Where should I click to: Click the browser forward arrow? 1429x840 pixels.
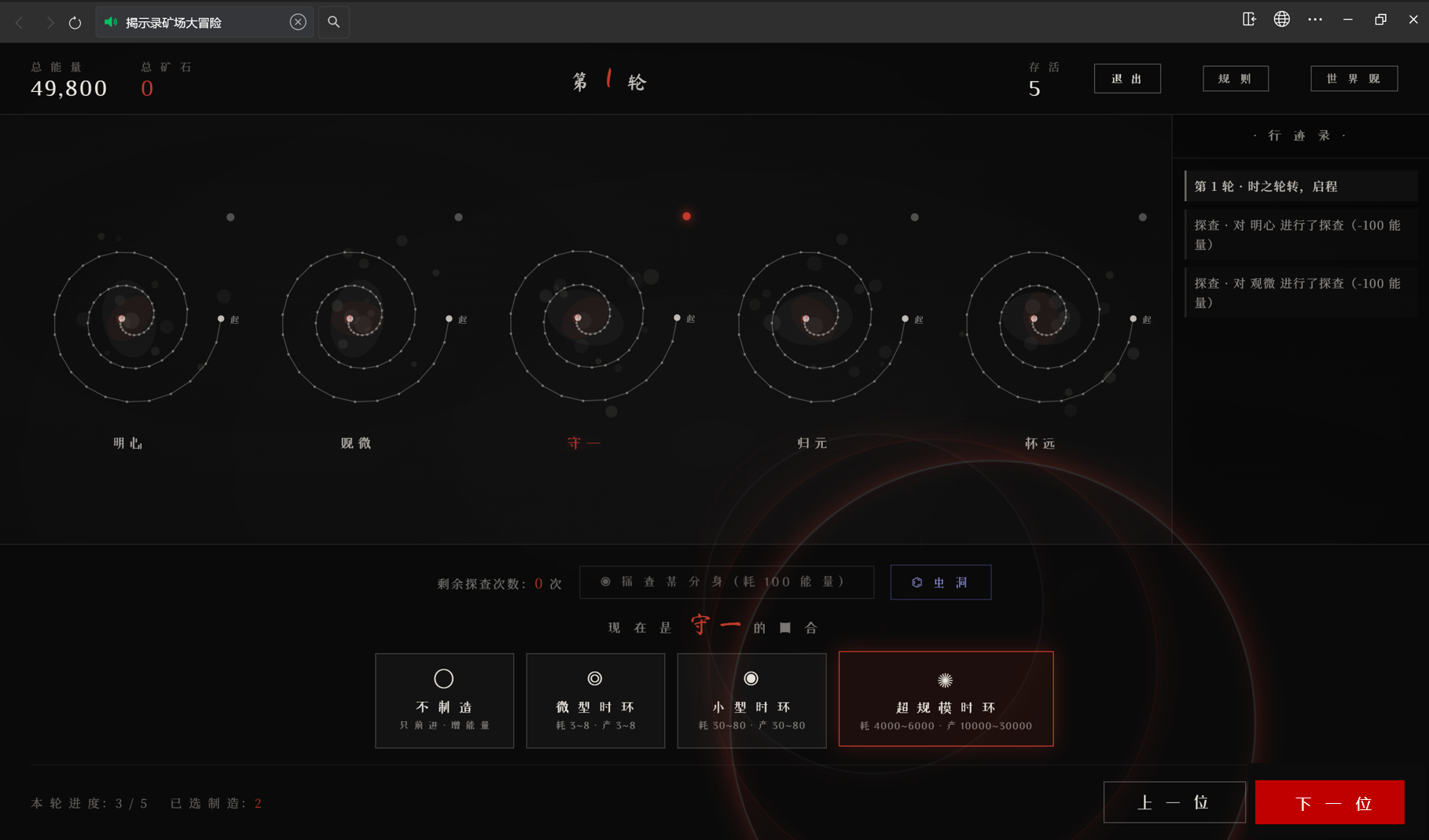pos(50,23)
